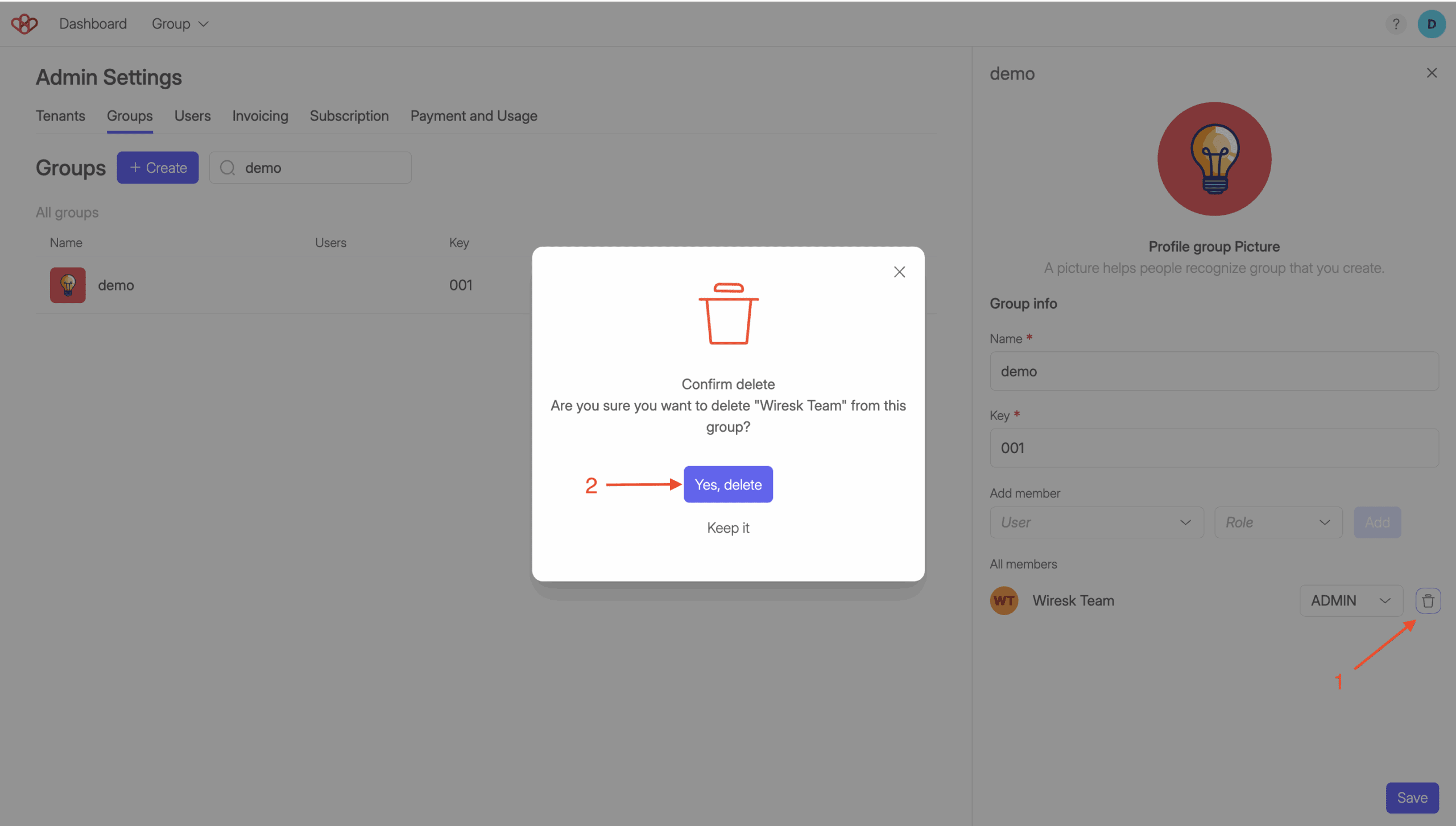The height and width of the screenshot is (826, 1456).
Task: Switch to the Groups tab
Action: pos(130,116)
